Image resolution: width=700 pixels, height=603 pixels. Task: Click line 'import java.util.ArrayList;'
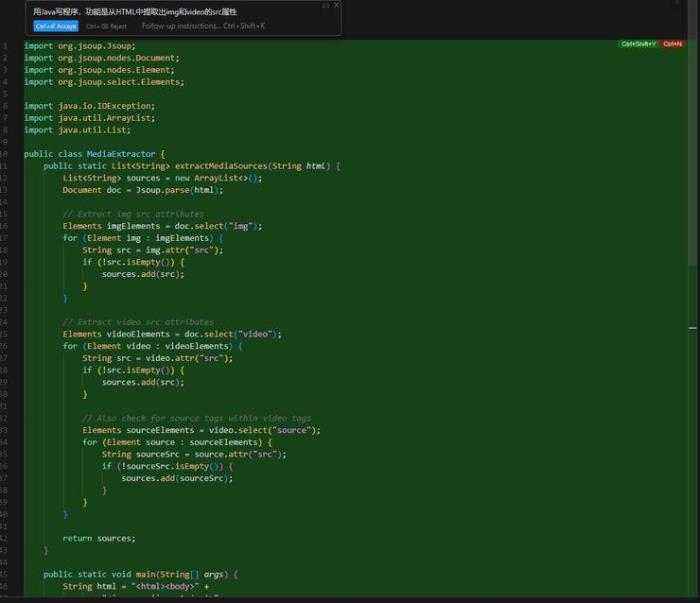coord(89,118)
